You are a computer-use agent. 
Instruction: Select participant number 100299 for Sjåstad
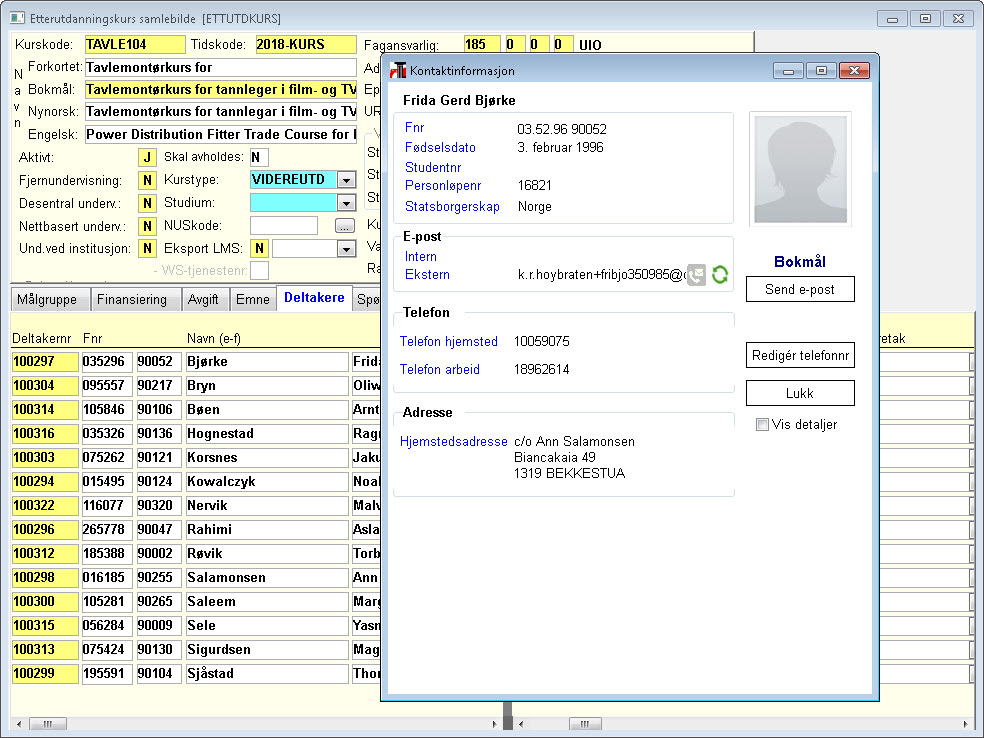tap(45, 674)
